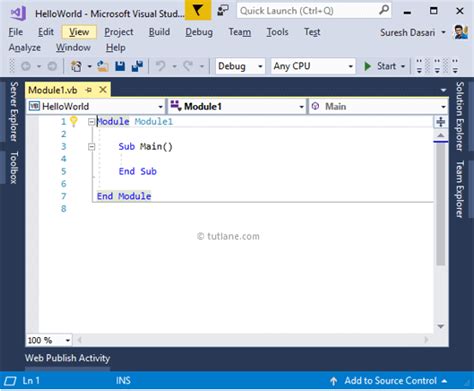Open the Edit menu
The height and width of the screenshot is (391, 474).
[x=46, y=32]
